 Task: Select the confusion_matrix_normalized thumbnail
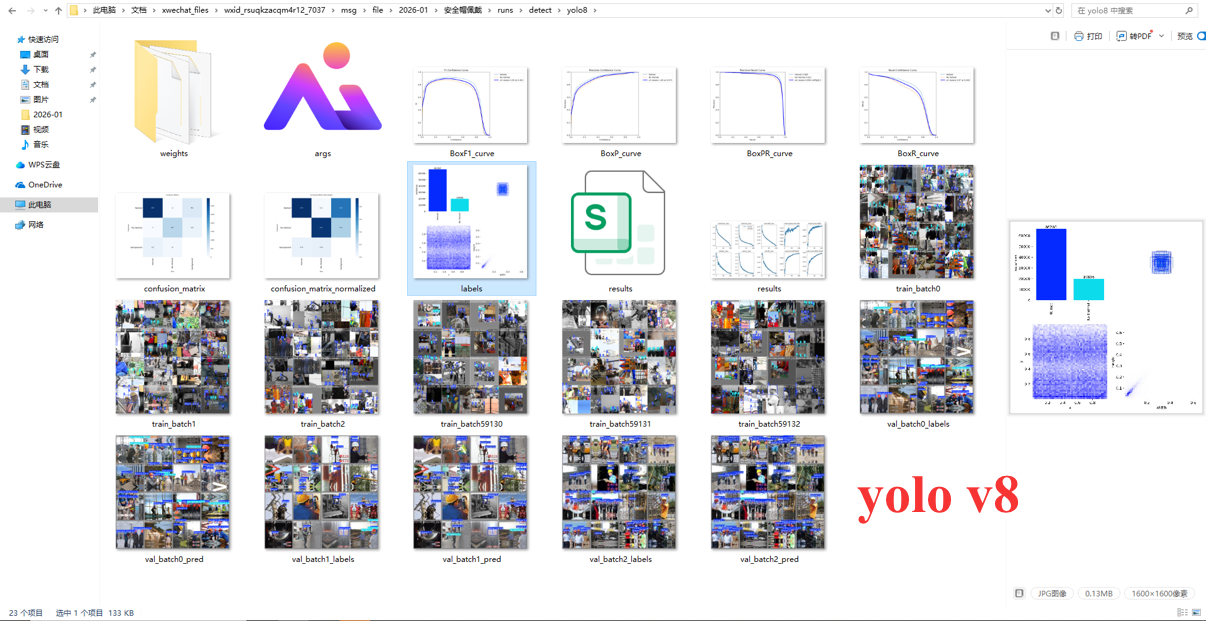(x=322, y=236)
